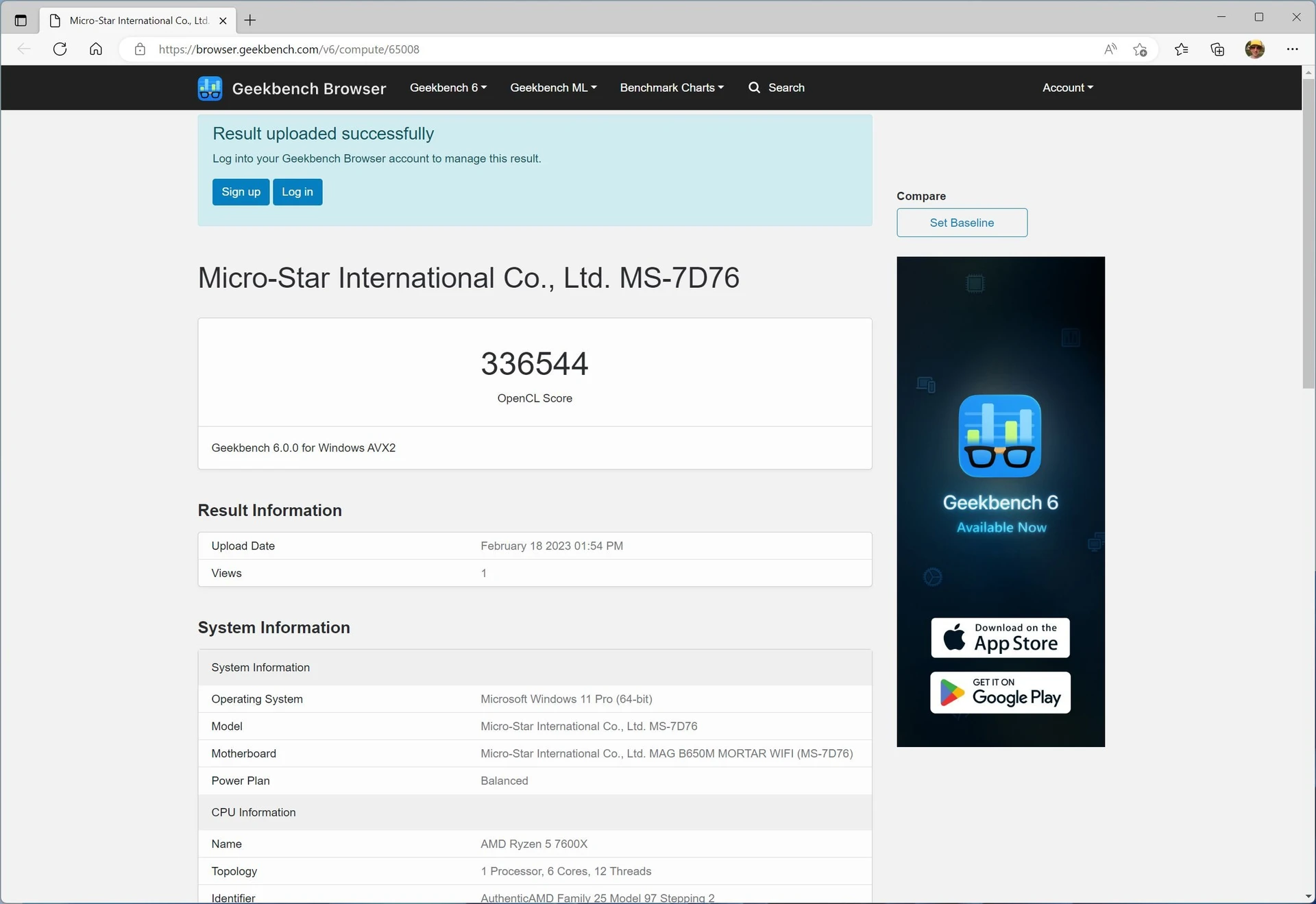Open the Favorites list icon
Image resolution: width=1316 pixels, height=904 pixels.
[1181, 49]
